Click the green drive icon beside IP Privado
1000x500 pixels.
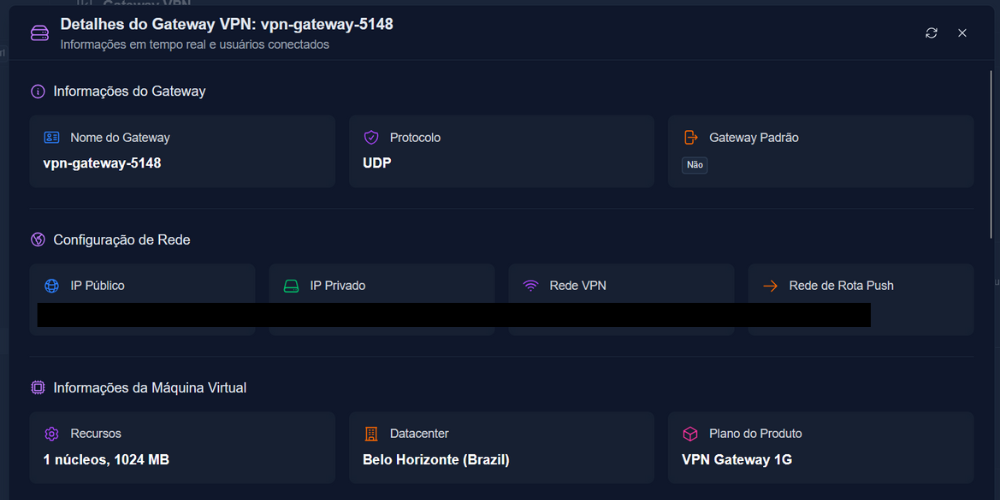[x=291, y=286]
